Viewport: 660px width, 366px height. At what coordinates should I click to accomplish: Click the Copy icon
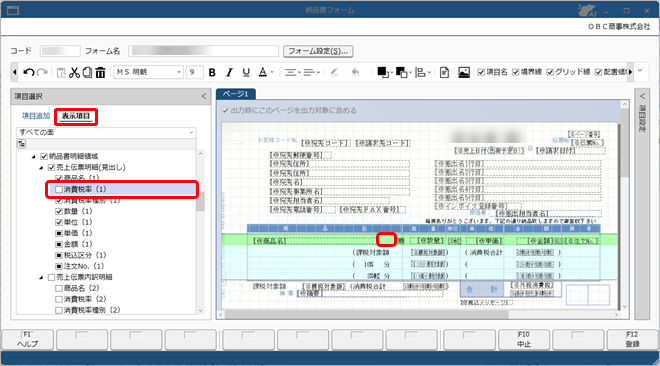(87, 72)
